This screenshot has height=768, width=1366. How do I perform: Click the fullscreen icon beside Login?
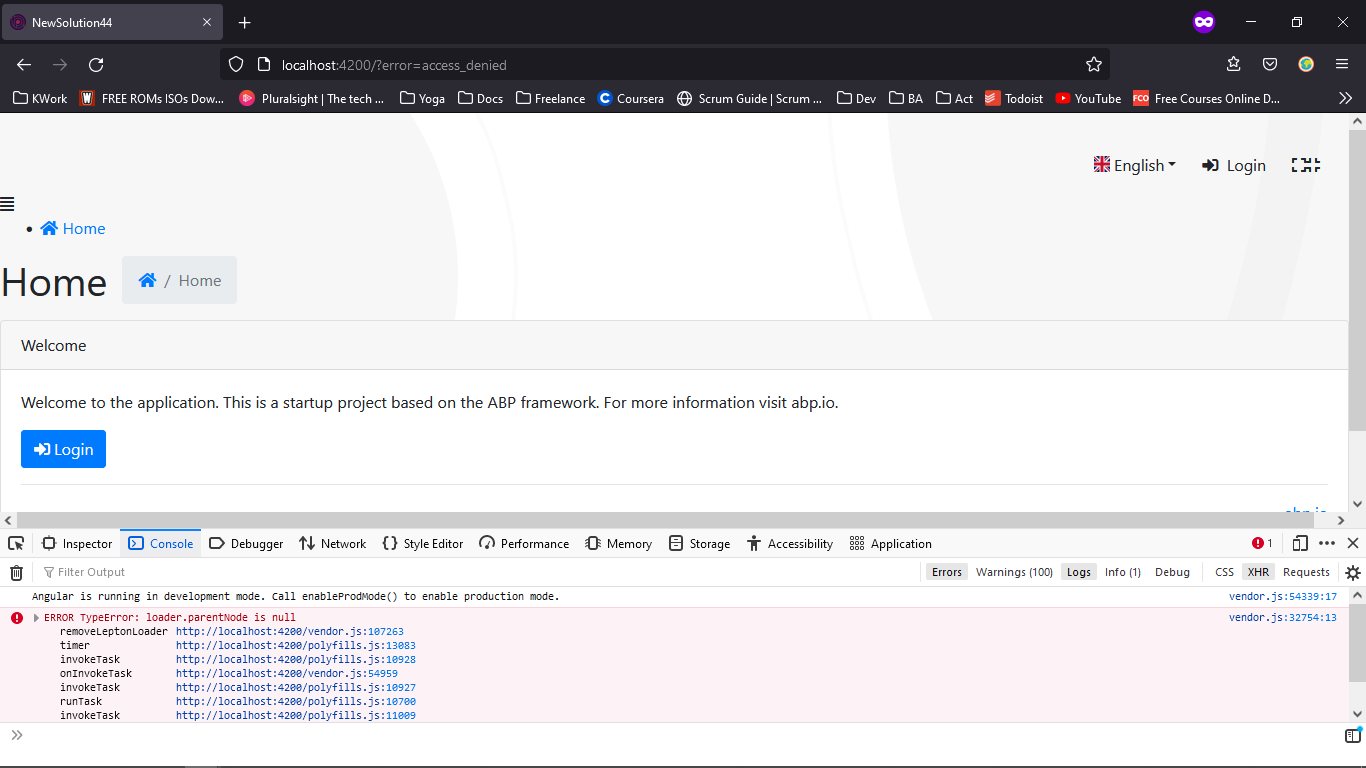pyautogui.click(x=1305, y=165)
